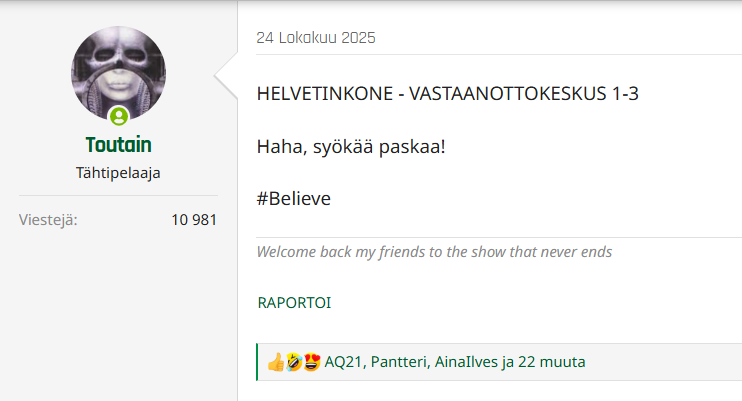742x401 pixels.
Task: Click the HELVETINKONE - VASTAANOTTOKESKUS 1-3 post line
Action: (447, 95)
